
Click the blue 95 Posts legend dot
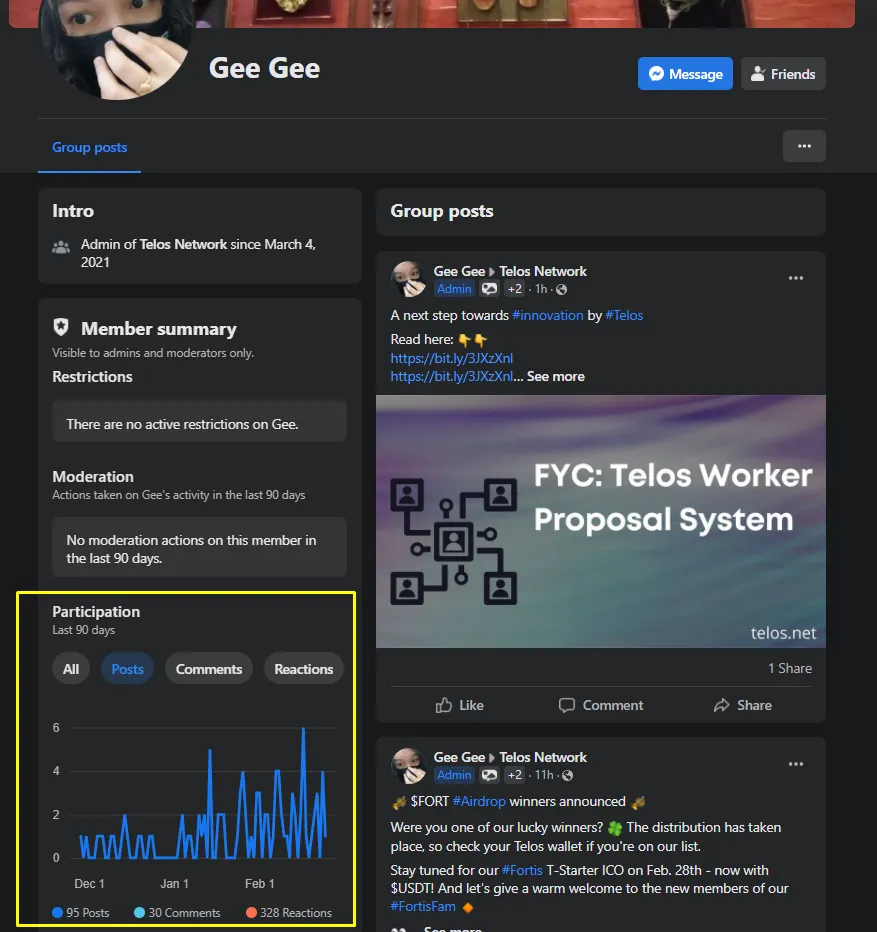click(x=58, y=912)
